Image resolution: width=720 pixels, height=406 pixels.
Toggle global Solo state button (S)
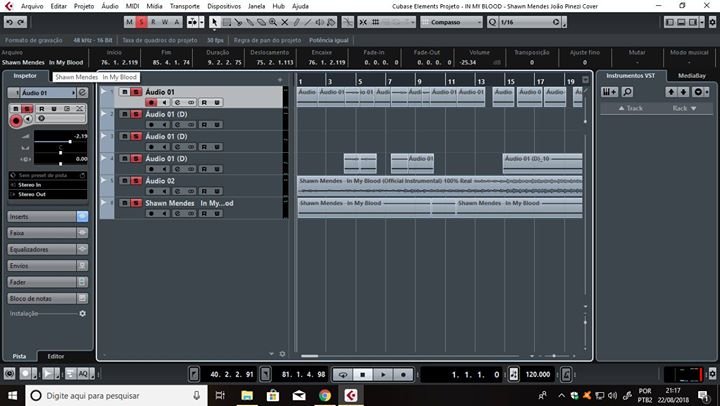pyautogui.click(x=141, y=21)
